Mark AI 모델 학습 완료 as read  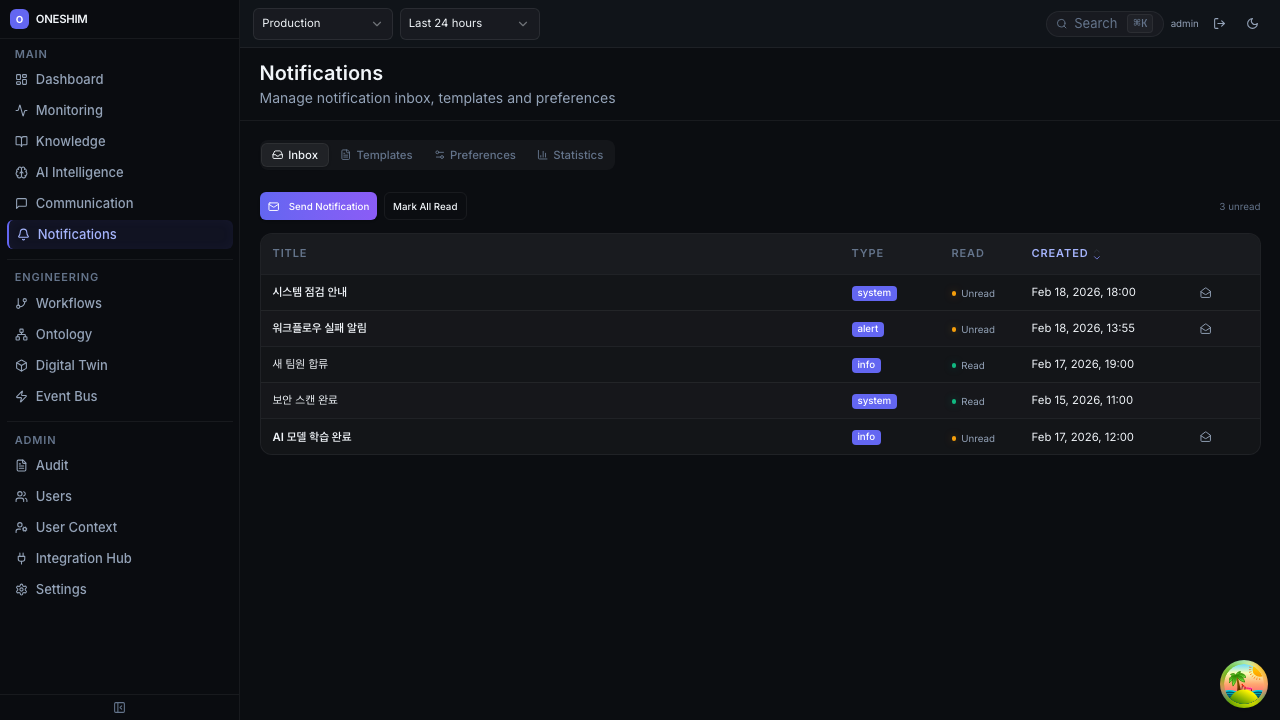pos(1205,437)
